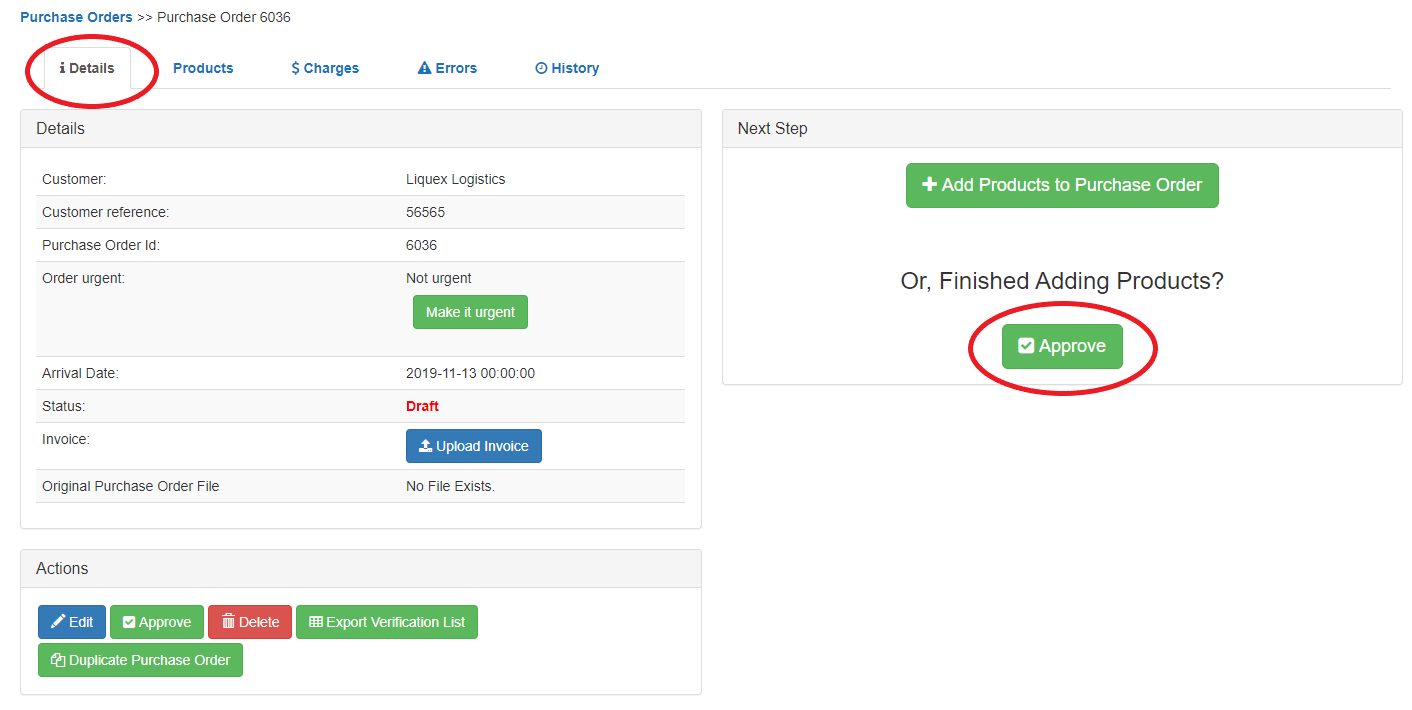The height and width of the screenshot is (710, 1412).
Task: Click the plus icon on Add Products button
Action: pyautogui.click(x=929, y=185)
